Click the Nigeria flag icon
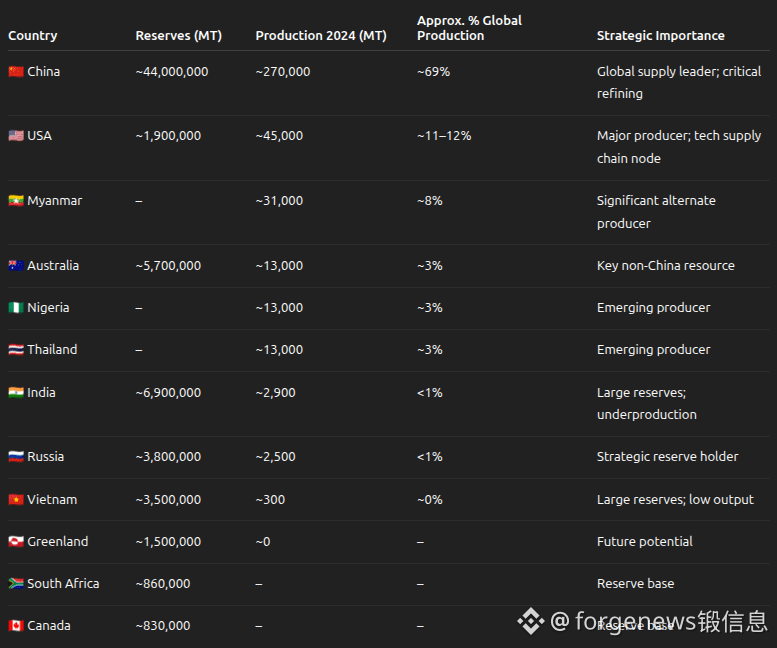The height and width of the screenshot is (648, 777). point(15,308)
